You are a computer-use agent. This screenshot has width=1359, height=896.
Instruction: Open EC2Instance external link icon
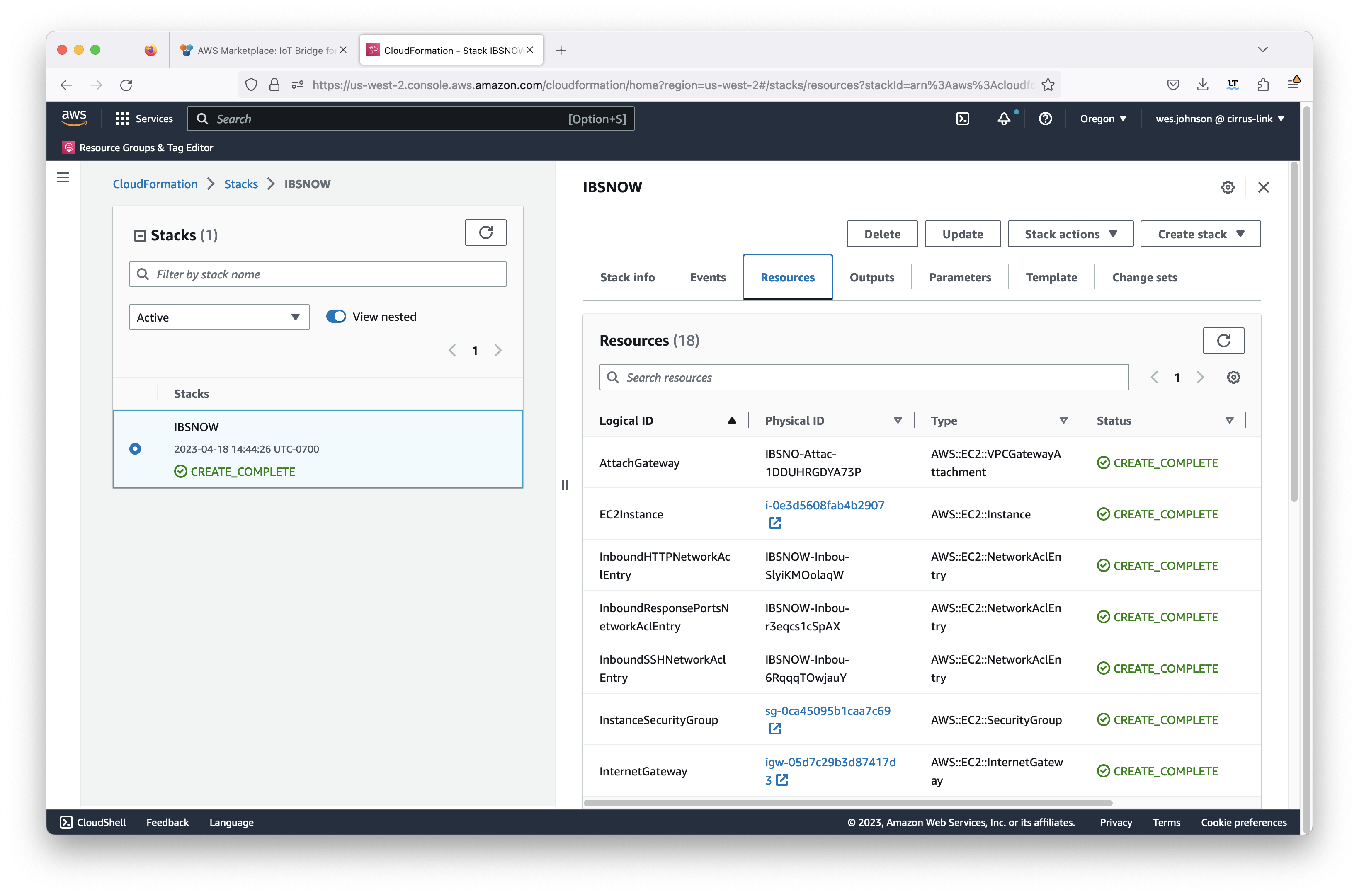click(x=774, y=523)
